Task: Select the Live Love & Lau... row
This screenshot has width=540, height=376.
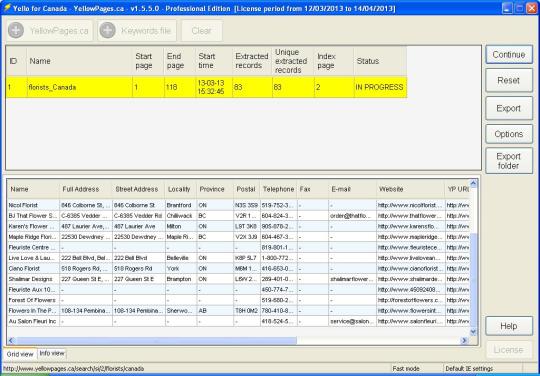Action: point(238,258)
